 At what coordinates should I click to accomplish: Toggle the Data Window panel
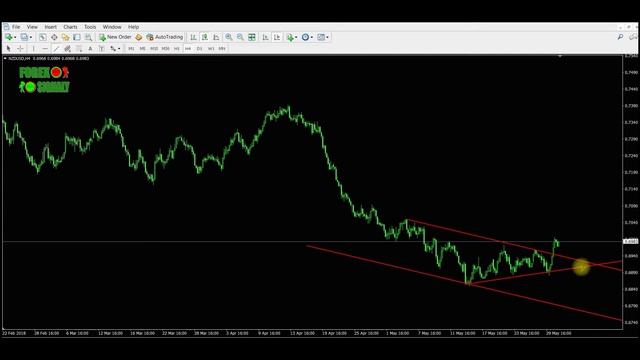(54, 37)
